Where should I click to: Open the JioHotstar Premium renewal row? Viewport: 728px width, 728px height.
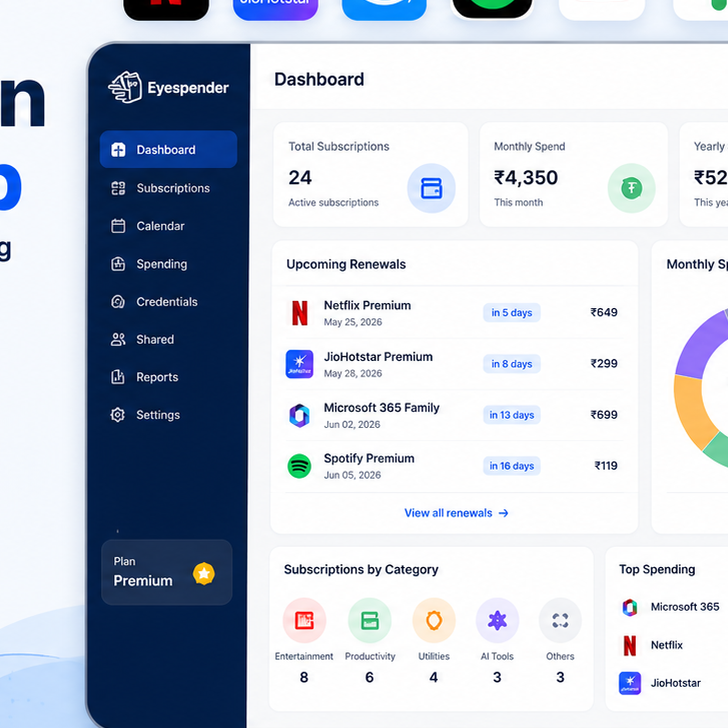tap(454, 364)
